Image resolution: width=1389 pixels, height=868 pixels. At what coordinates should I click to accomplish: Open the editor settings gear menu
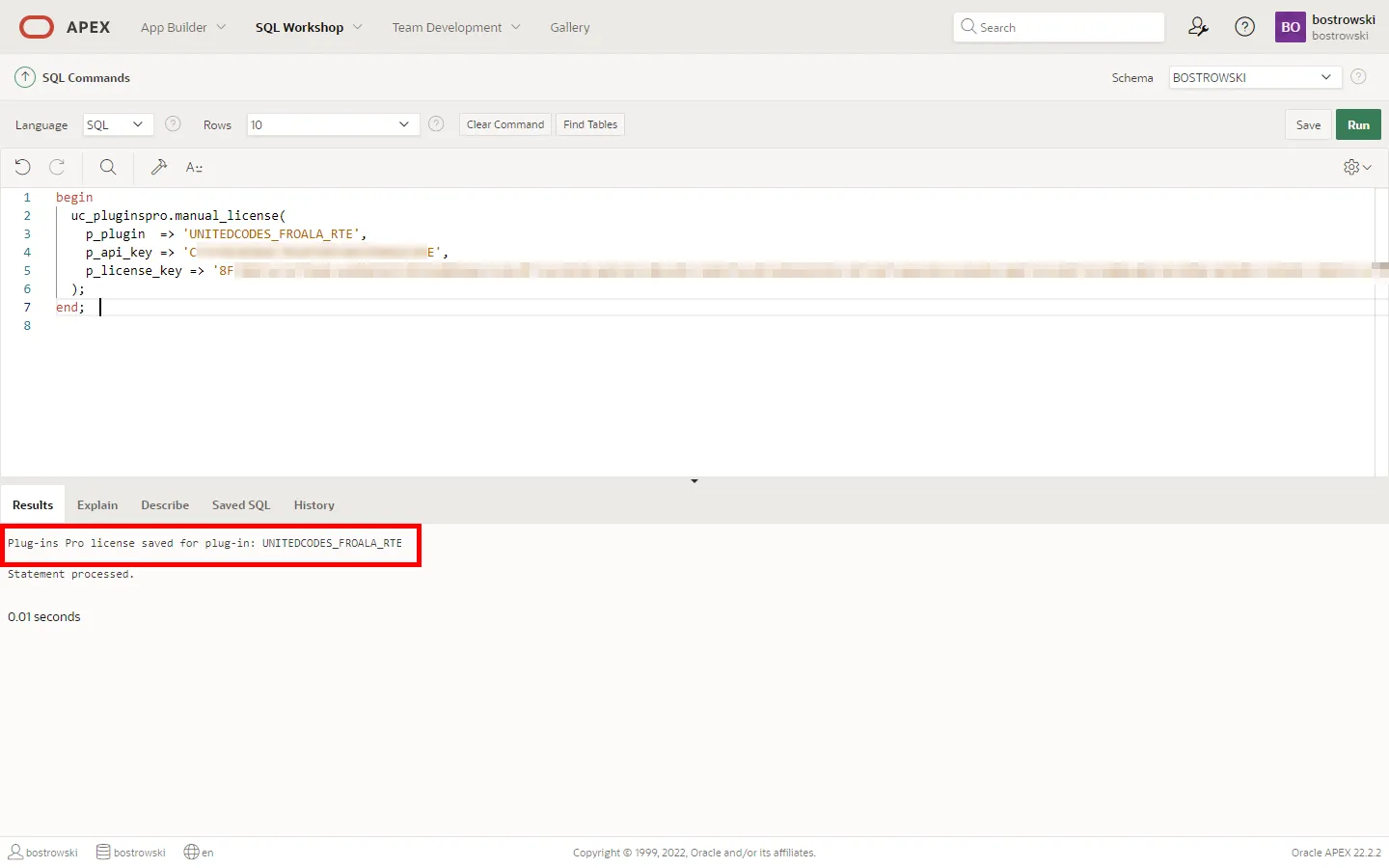1356,167
